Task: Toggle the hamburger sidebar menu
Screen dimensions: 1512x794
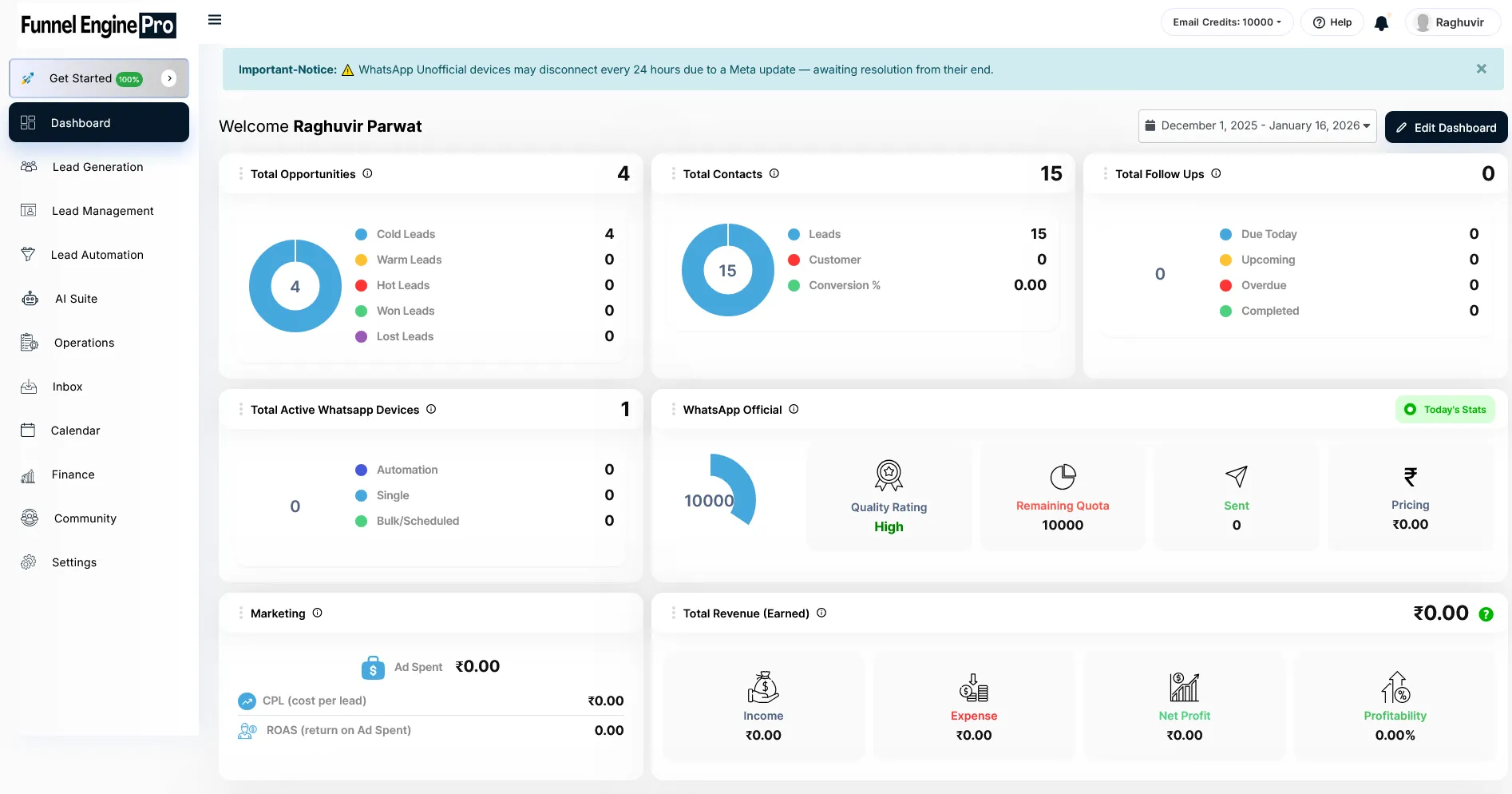Action: click(215, 20)
